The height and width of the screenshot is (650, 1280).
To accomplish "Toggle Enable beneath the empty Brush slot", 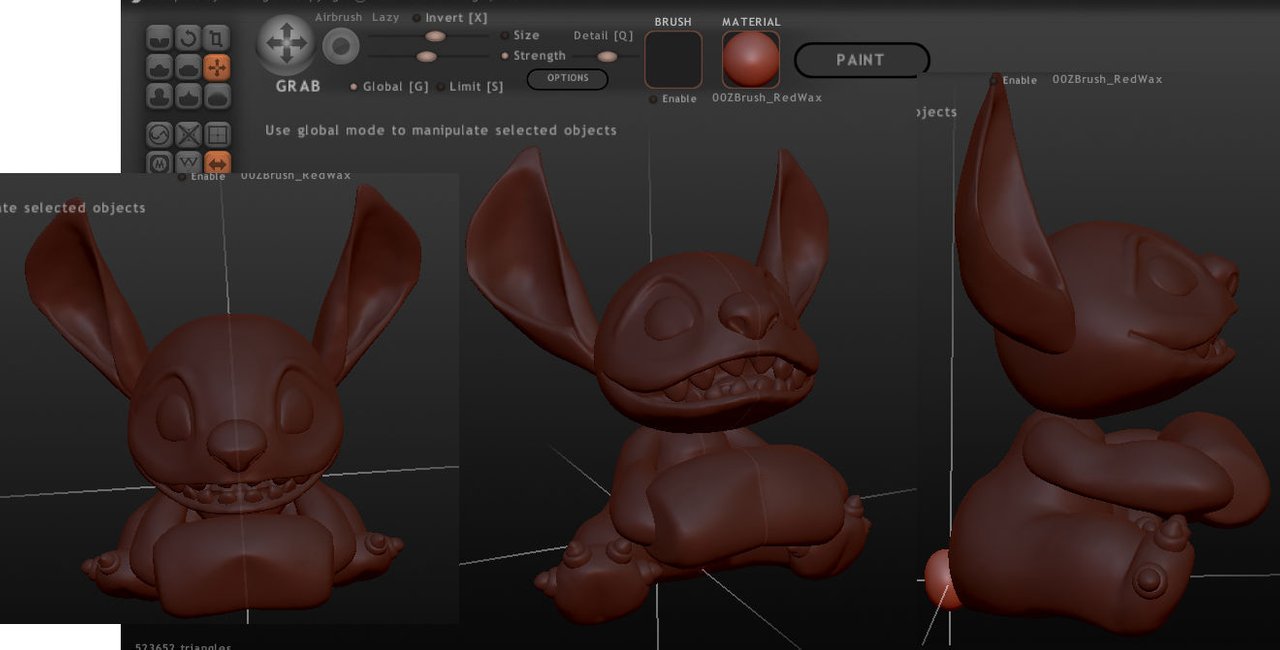I will coord(673,99).
